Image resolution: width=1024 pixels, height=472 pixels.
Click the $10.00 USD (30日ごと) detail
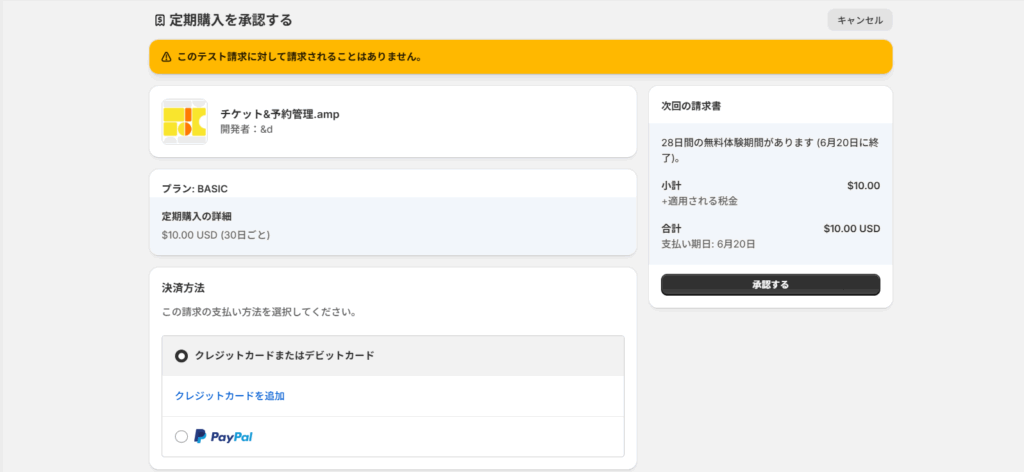coord(216,235)
